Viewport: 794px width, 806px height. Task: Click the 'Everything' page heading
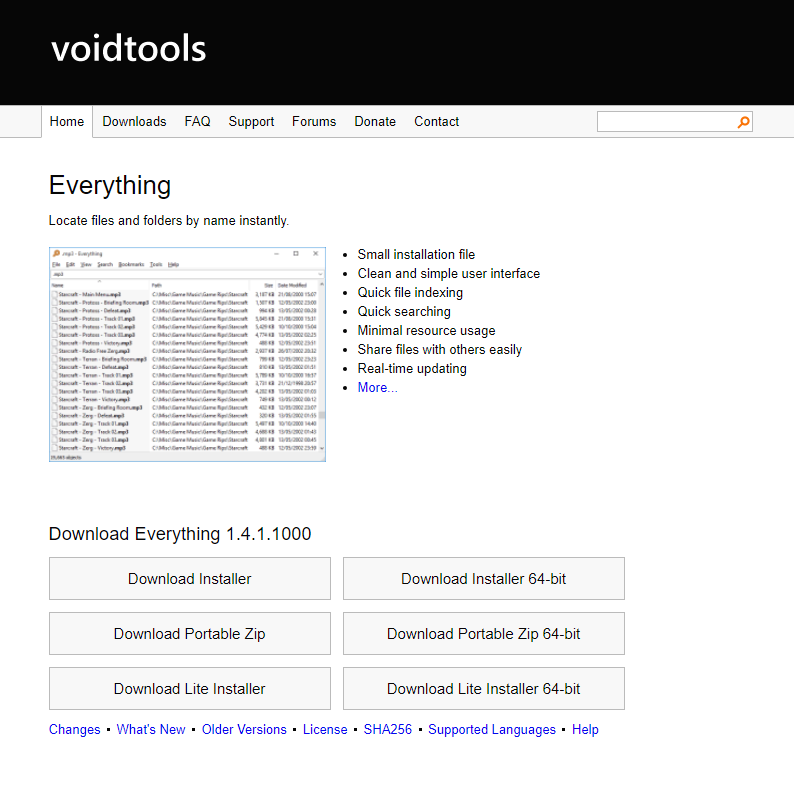[109, 186]
